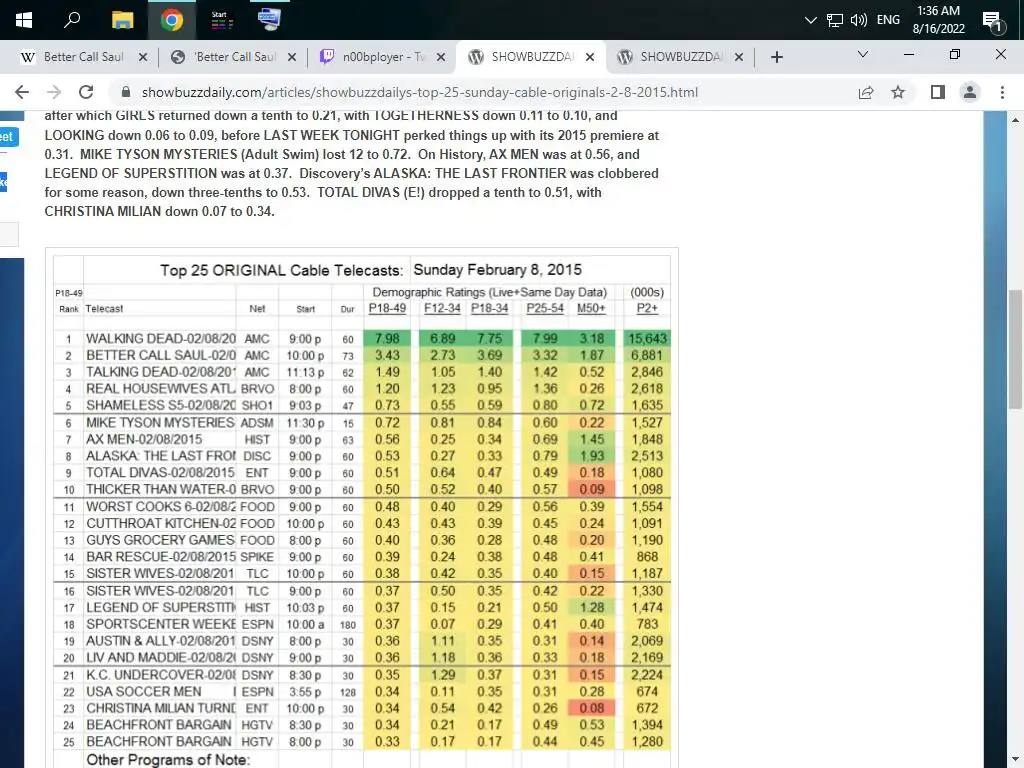The height and width of the screenshot is (768, 1024).
Task: Open the notification center icon
Action: (x=993, y=21)
